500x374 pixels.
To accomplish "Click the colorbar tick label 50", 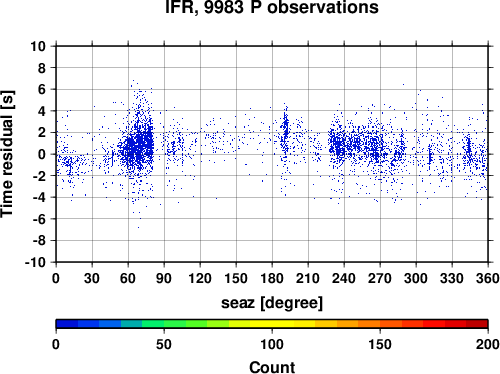I will pyautogui.click(x=164, y=344).
